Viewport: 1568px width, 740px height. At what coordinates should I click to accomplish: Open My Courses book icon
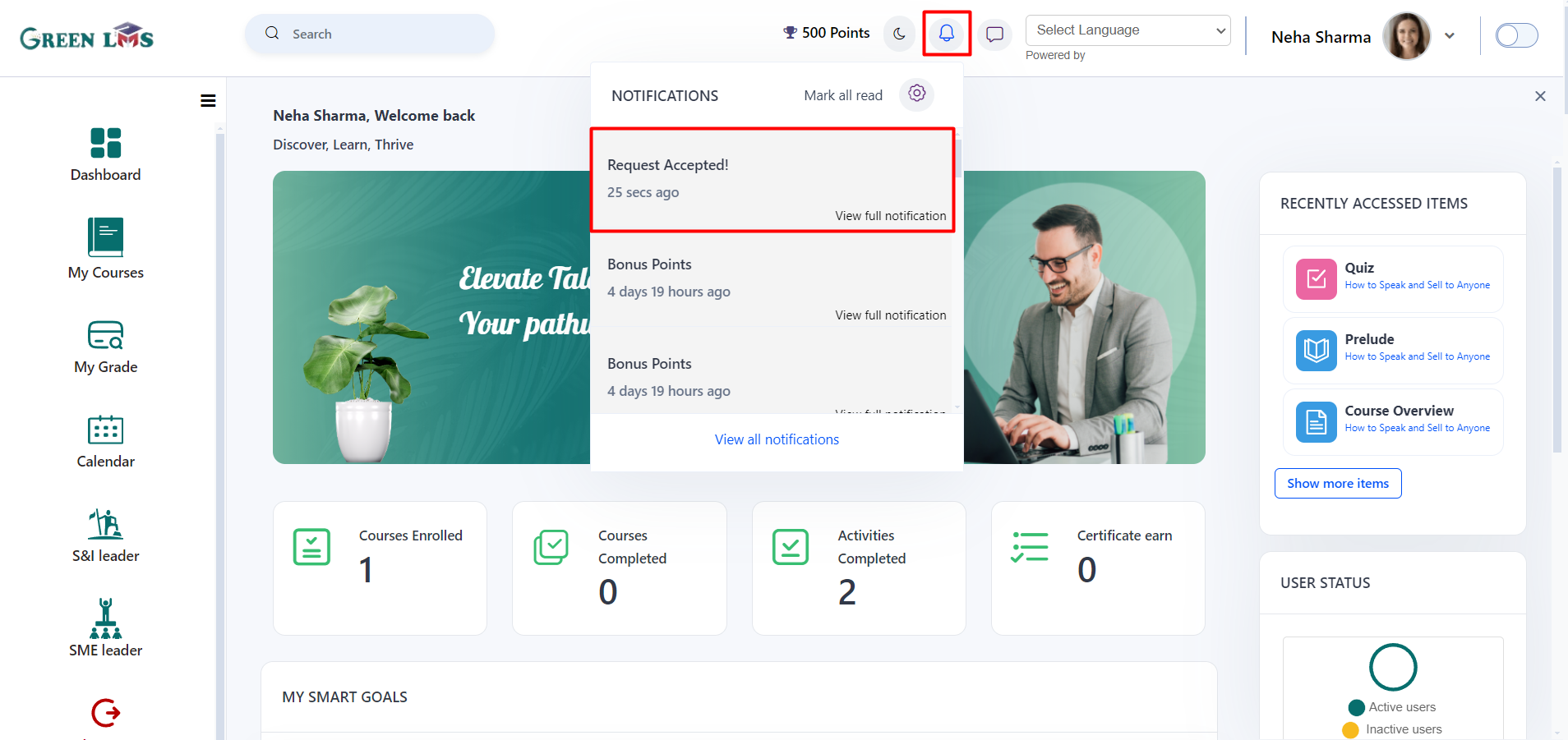(106, 237)
